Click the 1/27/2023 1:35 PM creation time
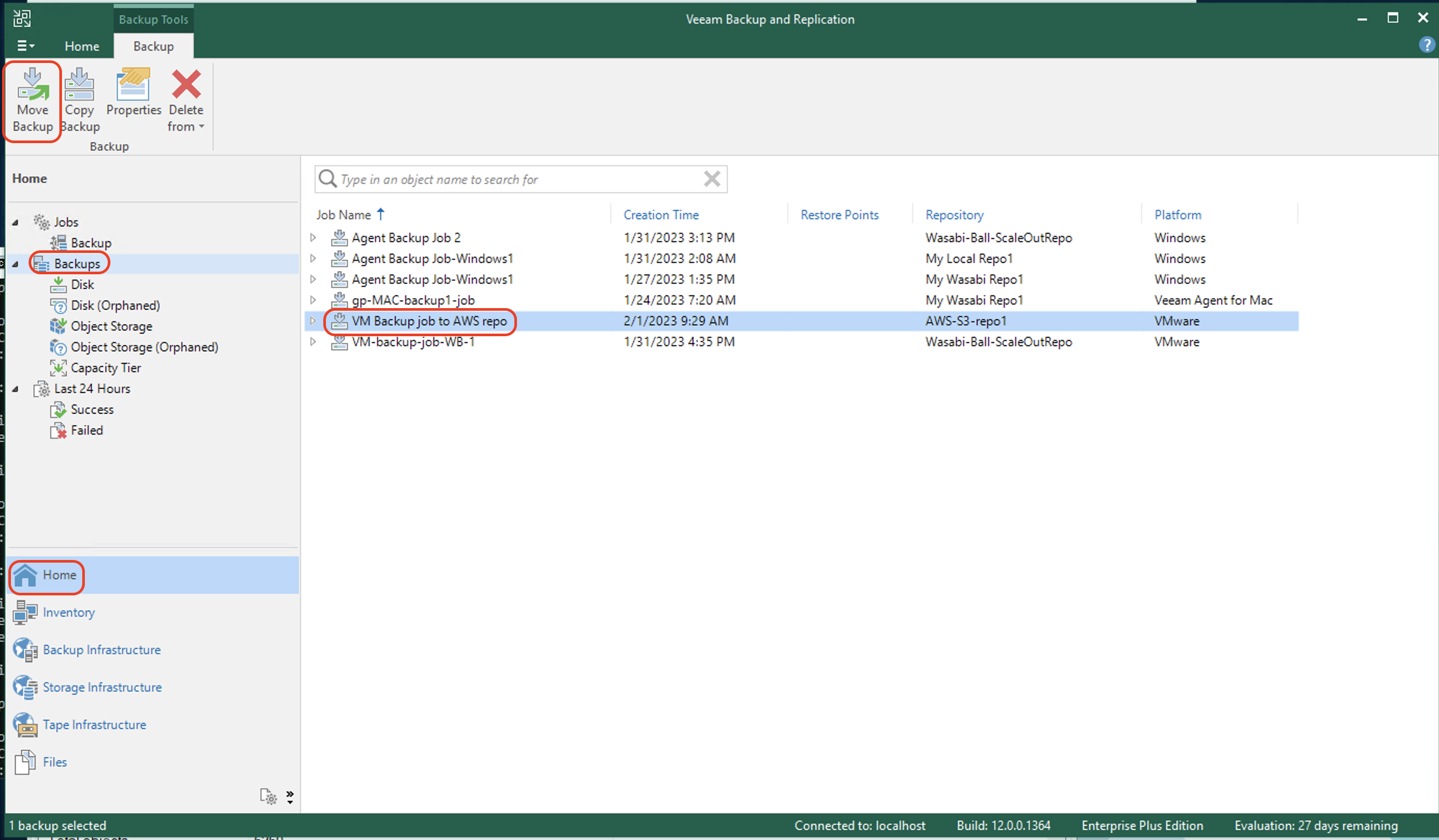This screenshot has height=840, width=1439. coord(679,279)
